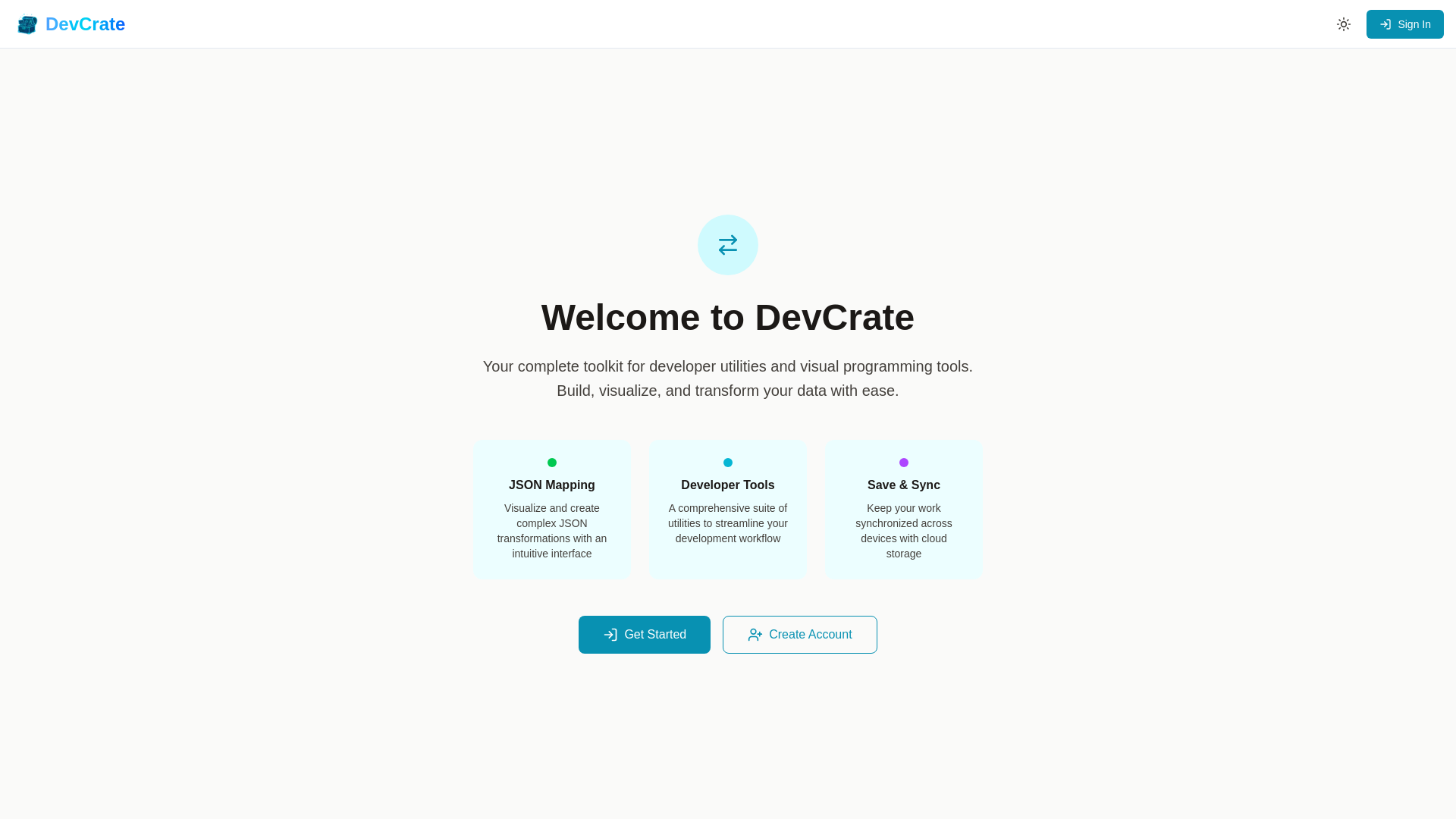Click the Sign In button

tap(1405, 24)
